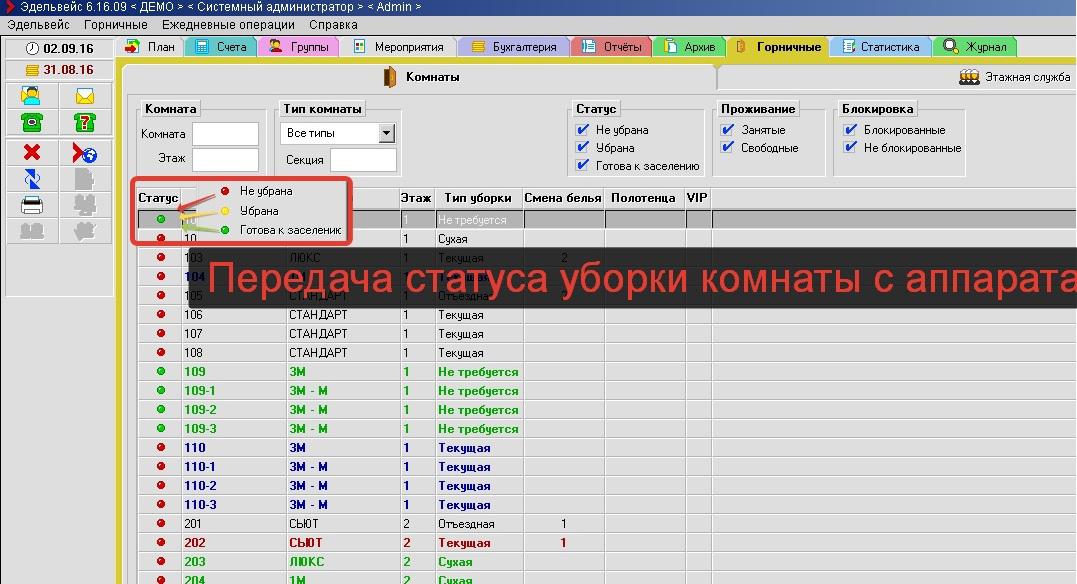The image size is (1077, 584).
Task: Switch to the Статистика tab
Action: pyautogui.click(x=881, y=47)
